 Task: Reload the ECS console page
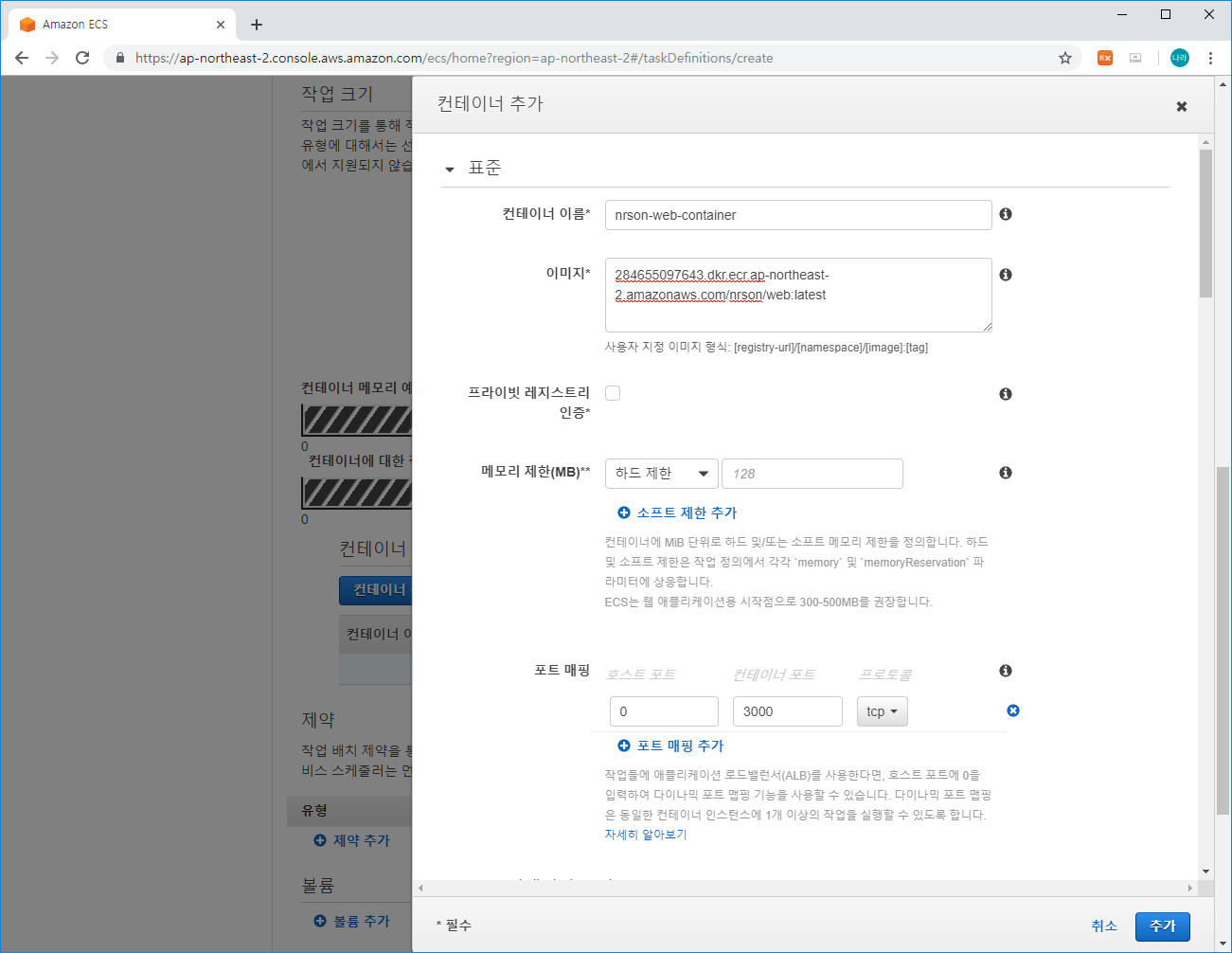[82, 58]
